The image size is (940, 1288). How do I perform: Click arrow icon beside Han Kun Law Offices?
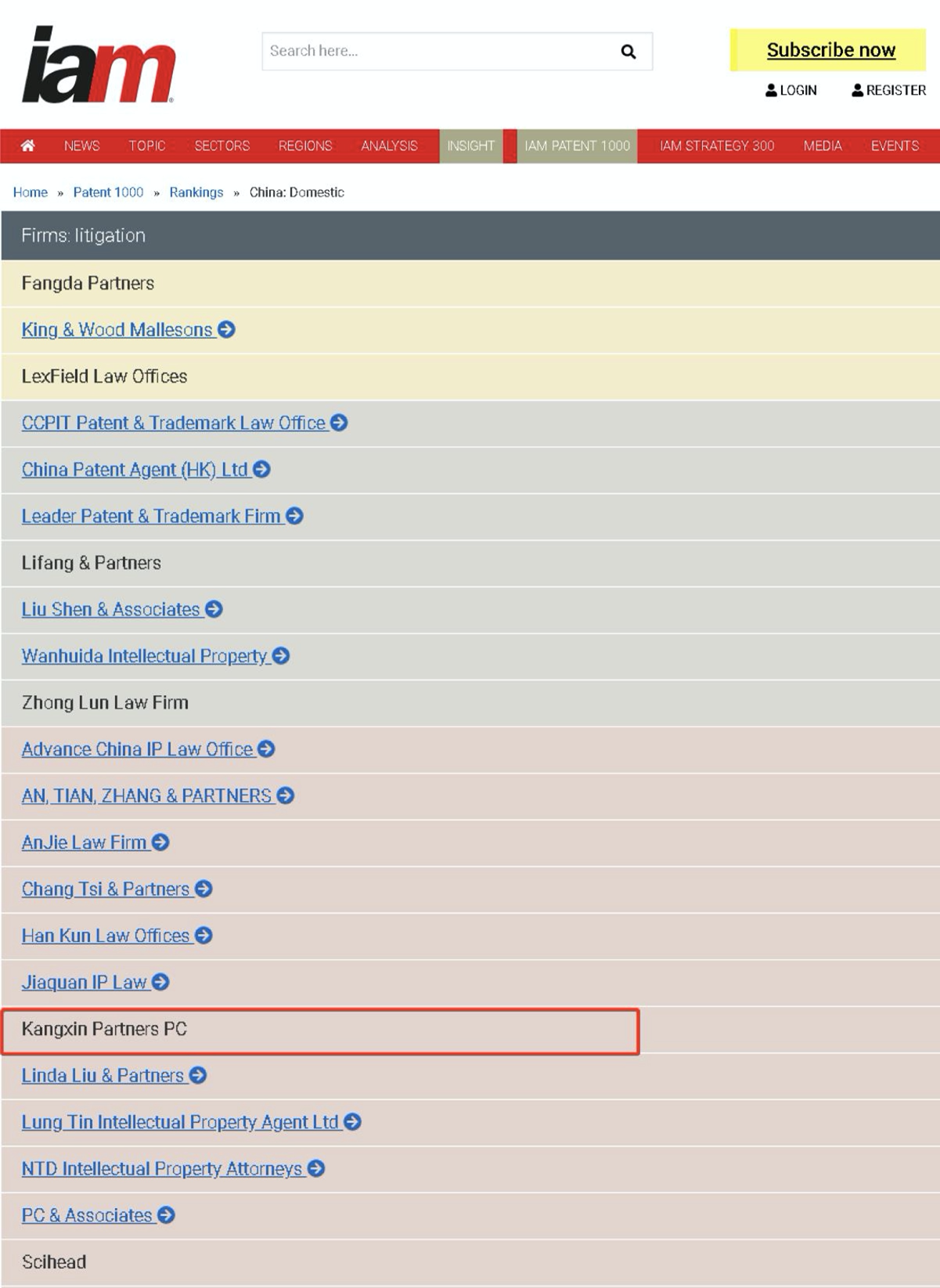(203, 935)
